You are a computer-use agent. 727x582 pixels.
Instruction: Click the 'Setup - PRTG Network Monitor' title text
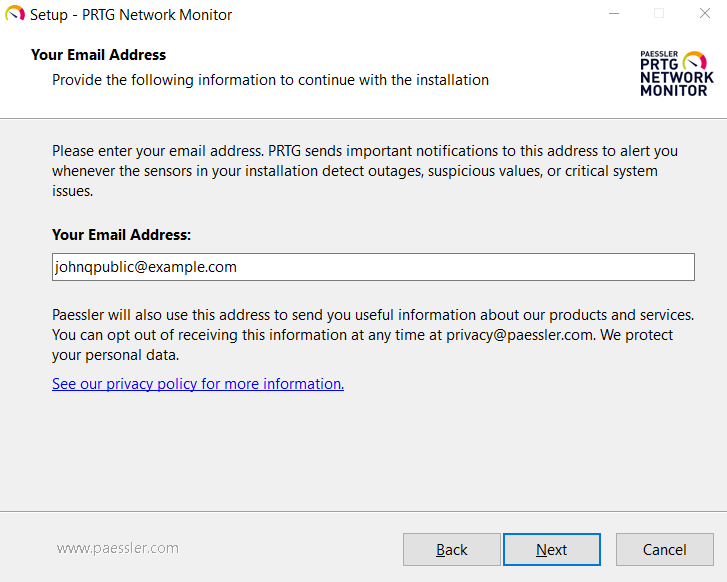click(x=131, y=15)
